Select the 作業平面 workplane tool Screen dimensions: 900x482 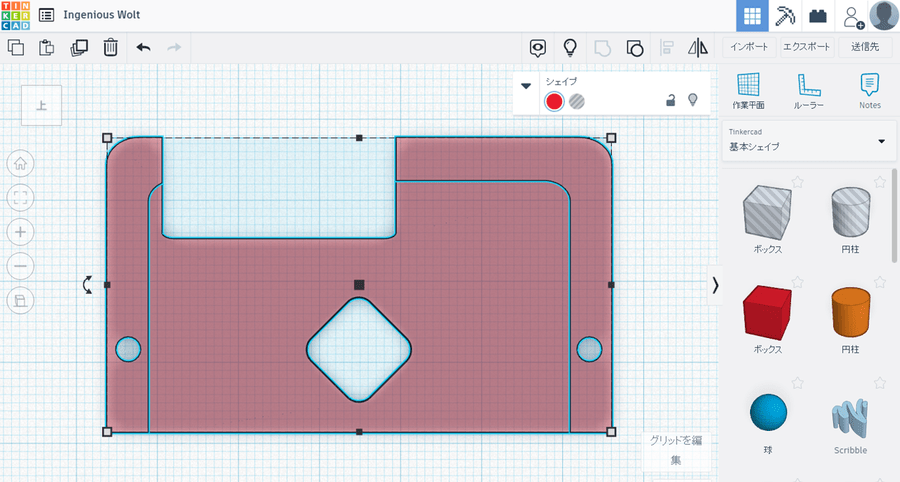[x=748, y=91]
